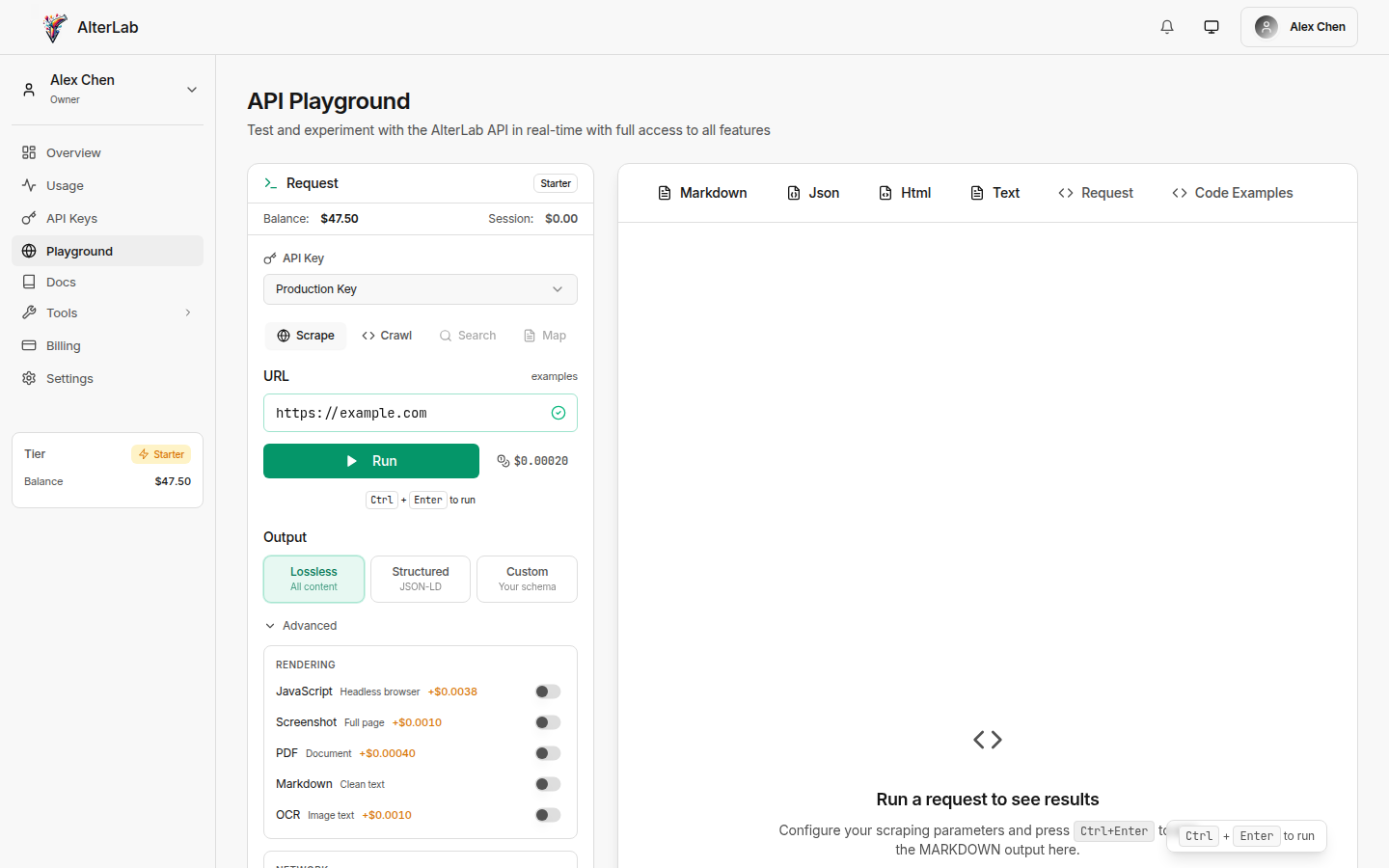Go to Overview in sidebar
The image size is (1389, 868).
pos(108,152)
